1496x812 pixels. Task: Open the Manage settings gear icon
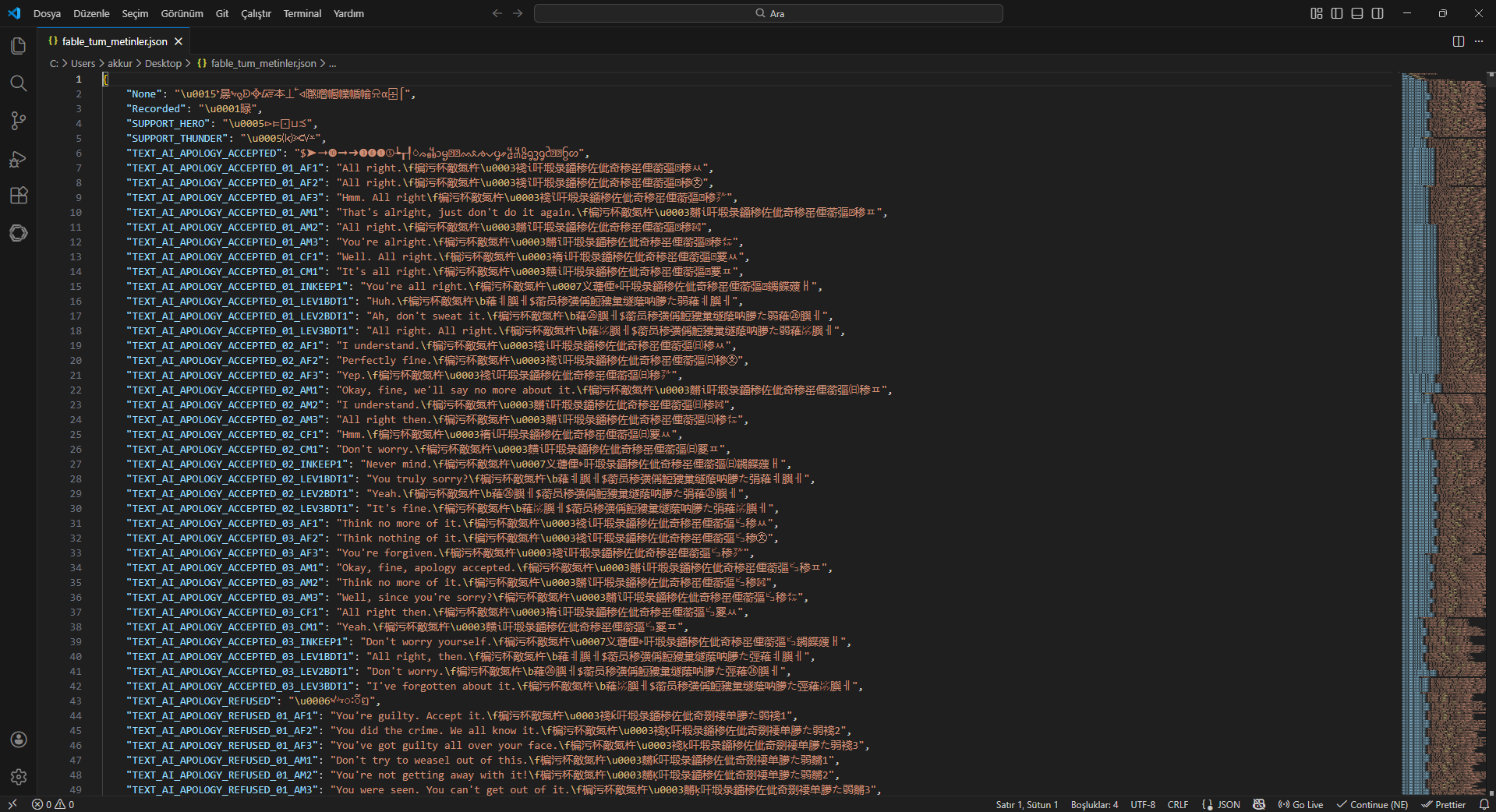pyautogui.click(x=19, y=777)
